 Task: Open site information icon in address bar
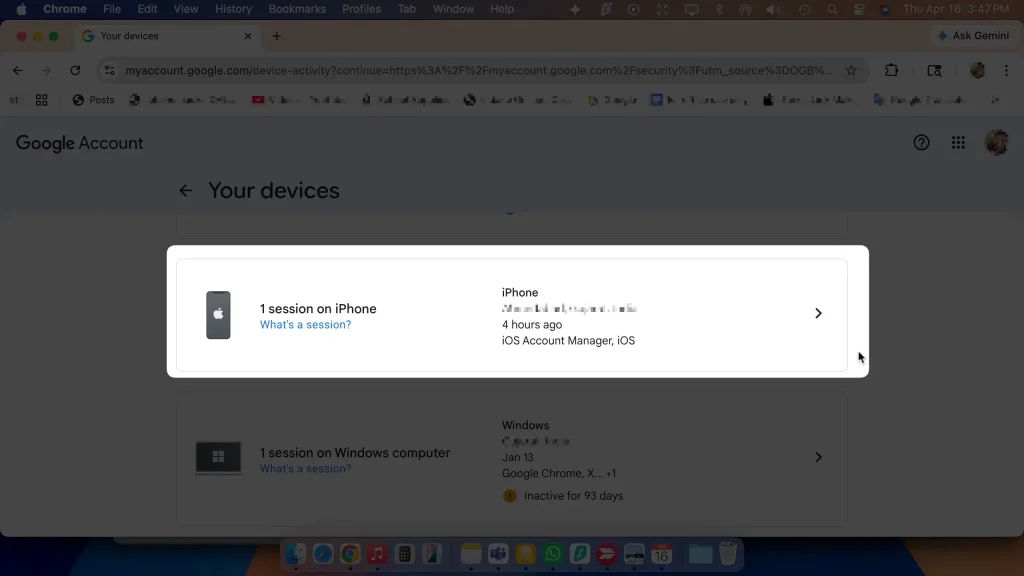110,71
